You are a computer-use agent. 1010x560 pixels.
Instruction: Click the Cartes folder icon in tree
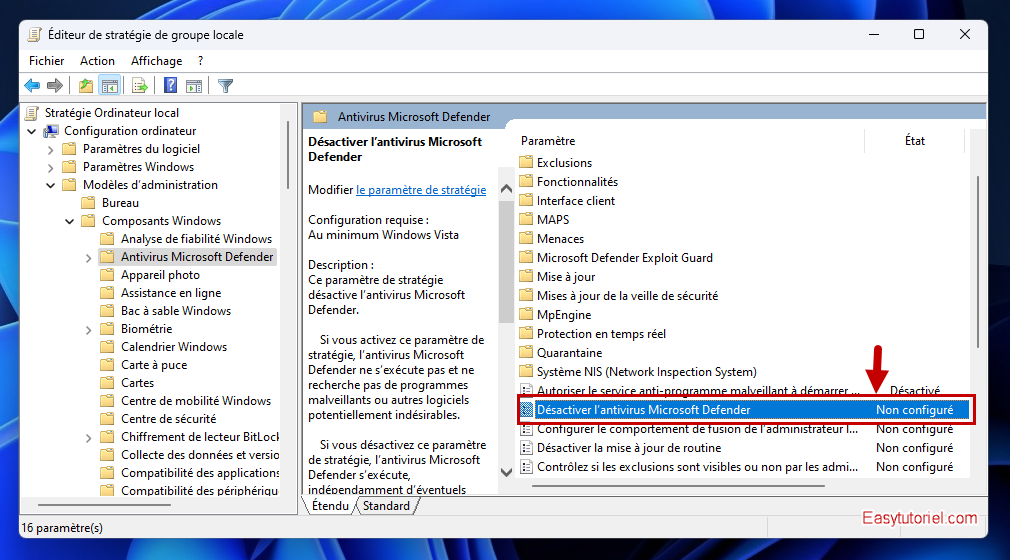point(108,383)
